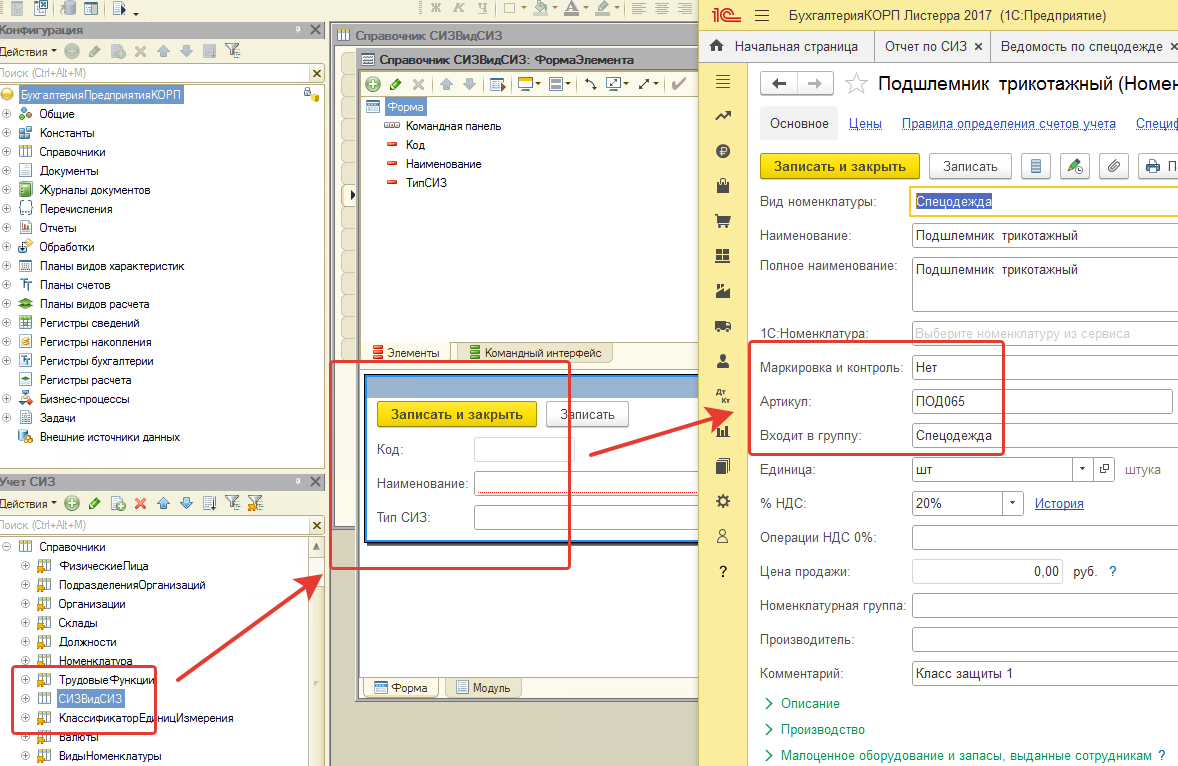Collapse the Справочники node in Учет СИЗ
Image resolution: width=1178 pixels, height=766 pixels.
(x=7, y=547)
